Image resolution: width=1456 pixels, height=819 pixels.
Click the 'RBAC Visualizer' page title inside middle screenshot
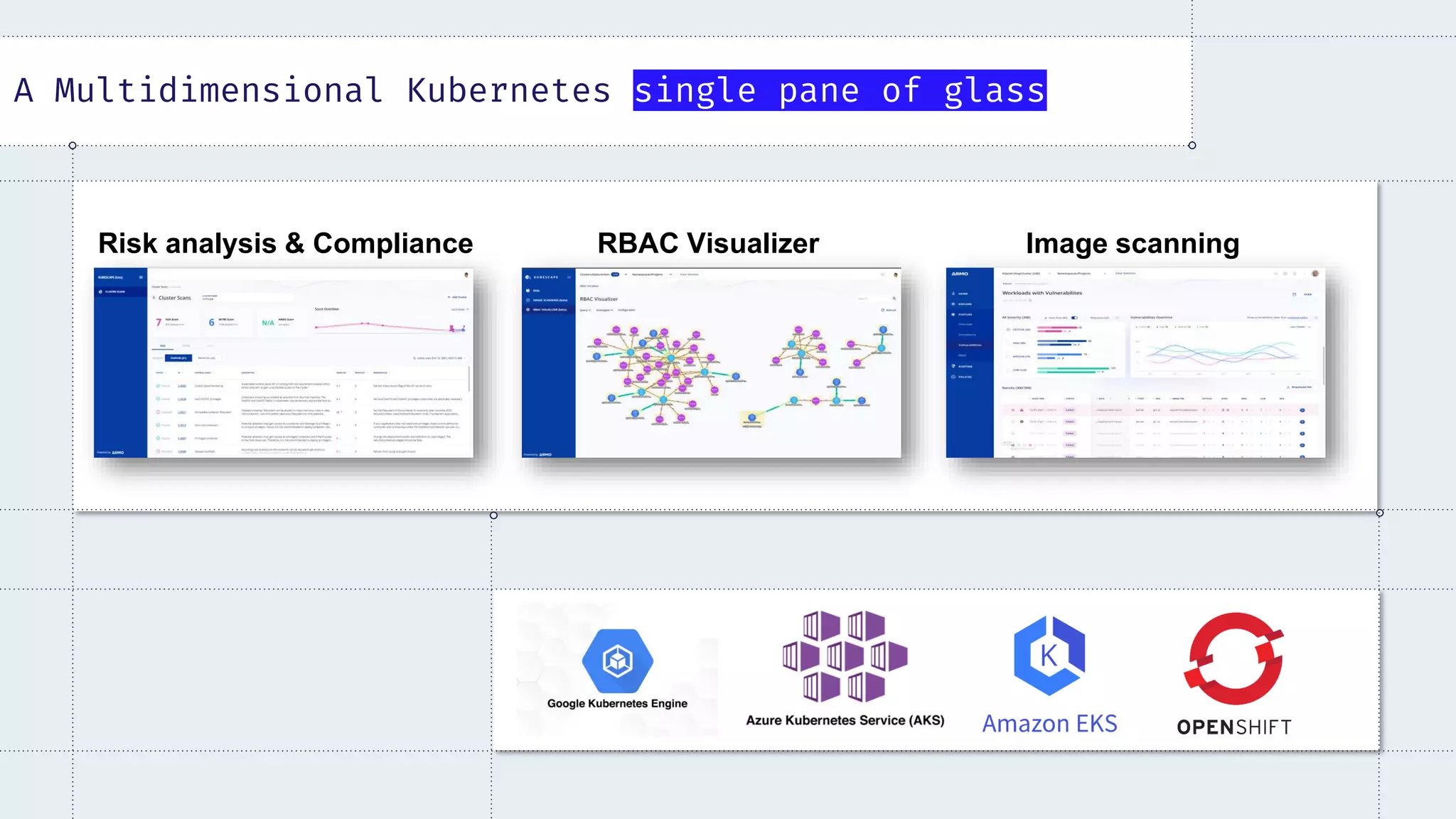[x=599, y=299]
